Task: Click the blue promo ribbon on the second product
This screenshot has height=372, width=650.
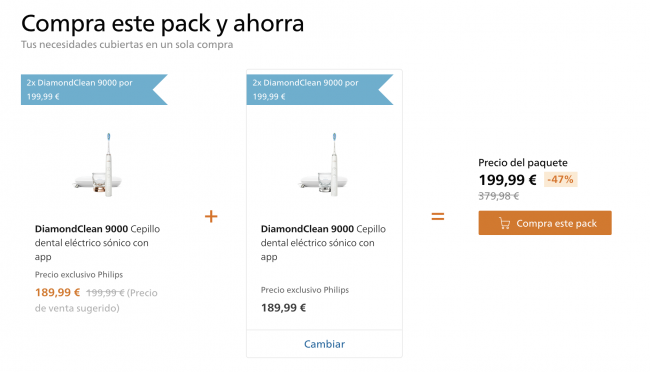Action: coord(320,90)
